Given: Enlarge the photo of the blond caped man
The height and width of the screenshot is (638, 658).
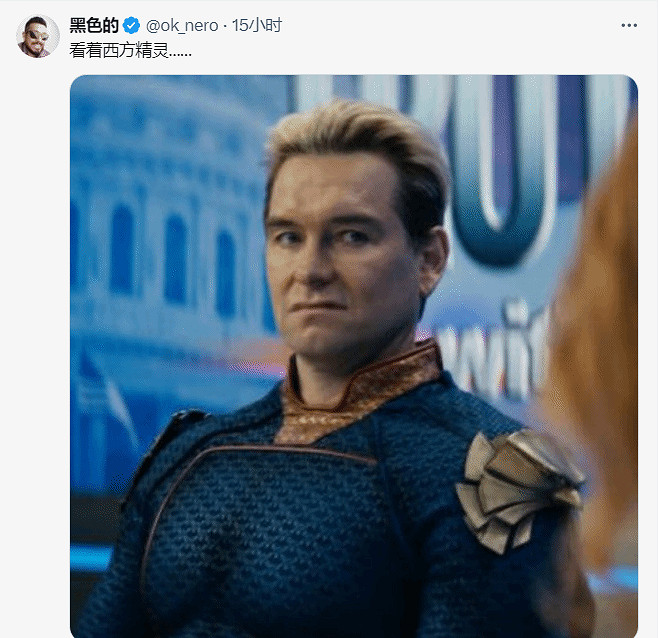Looking at the screenshot, I should (x=353, y=356).
